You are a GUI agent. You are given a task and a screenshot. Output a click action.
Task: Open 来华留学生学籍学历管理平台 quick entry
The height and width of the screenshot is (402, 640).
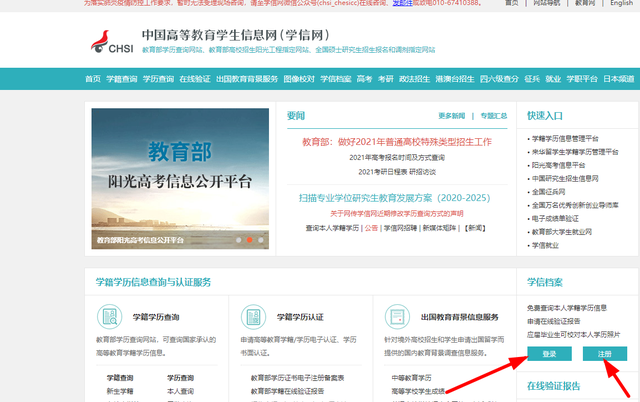(x=575, y=152)
